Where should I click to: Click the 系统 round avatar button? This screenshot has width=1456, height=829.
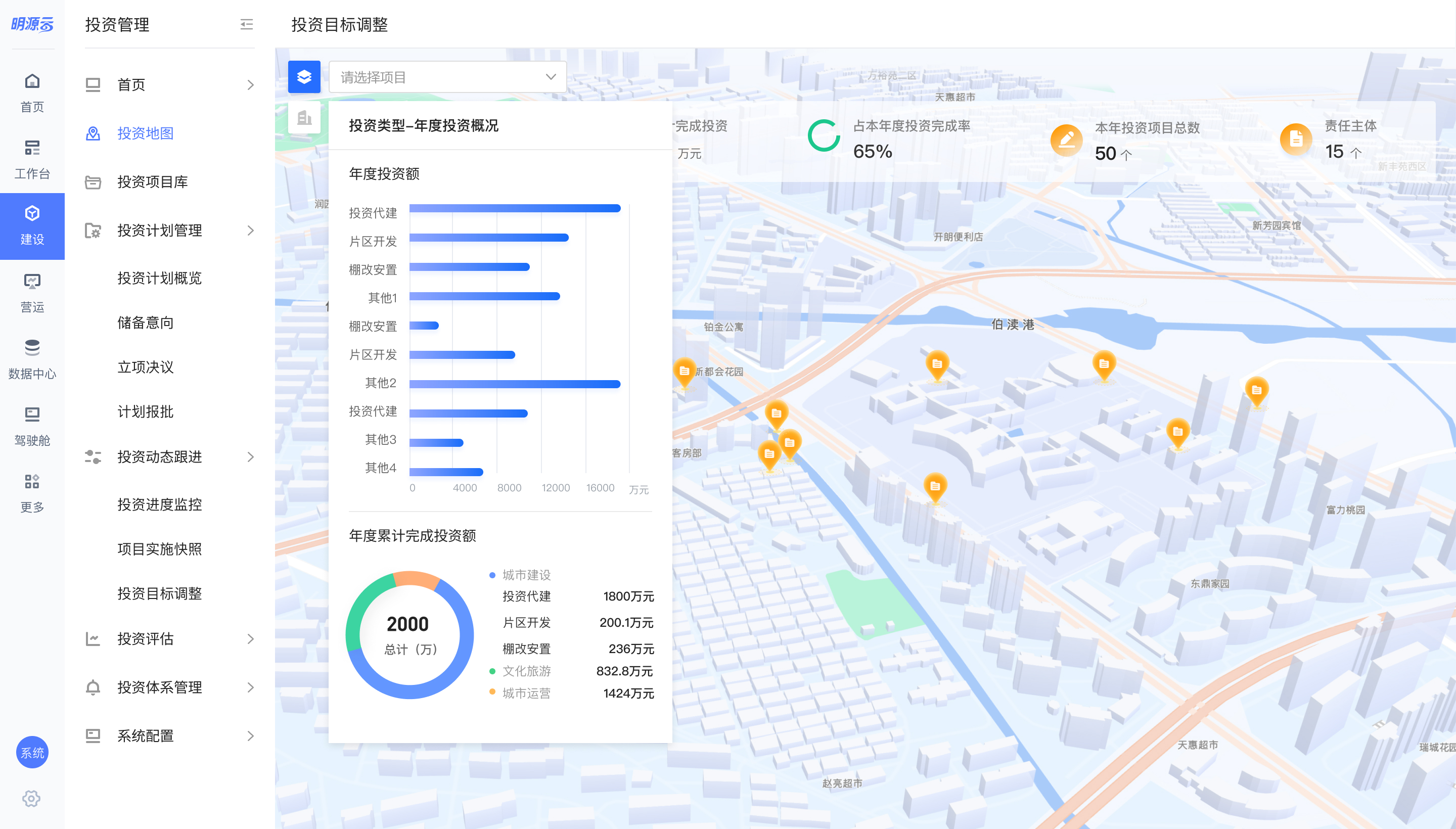pos(32,753)
